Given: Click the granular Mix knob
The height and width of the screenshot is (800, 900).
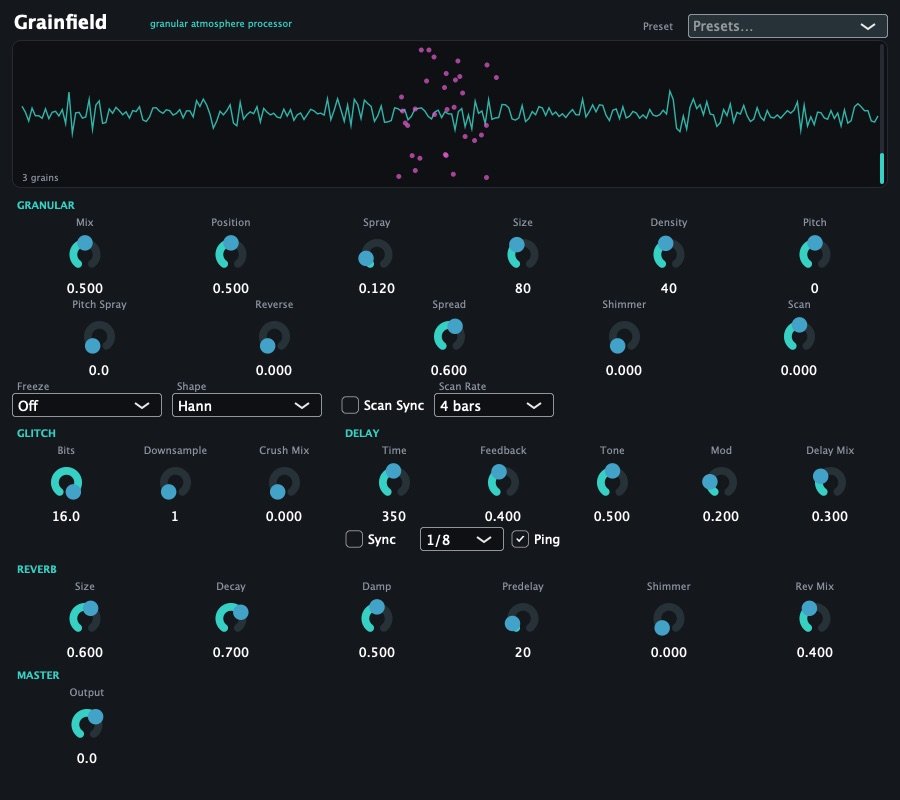Looking at the screenshot, I should (85, 253).
